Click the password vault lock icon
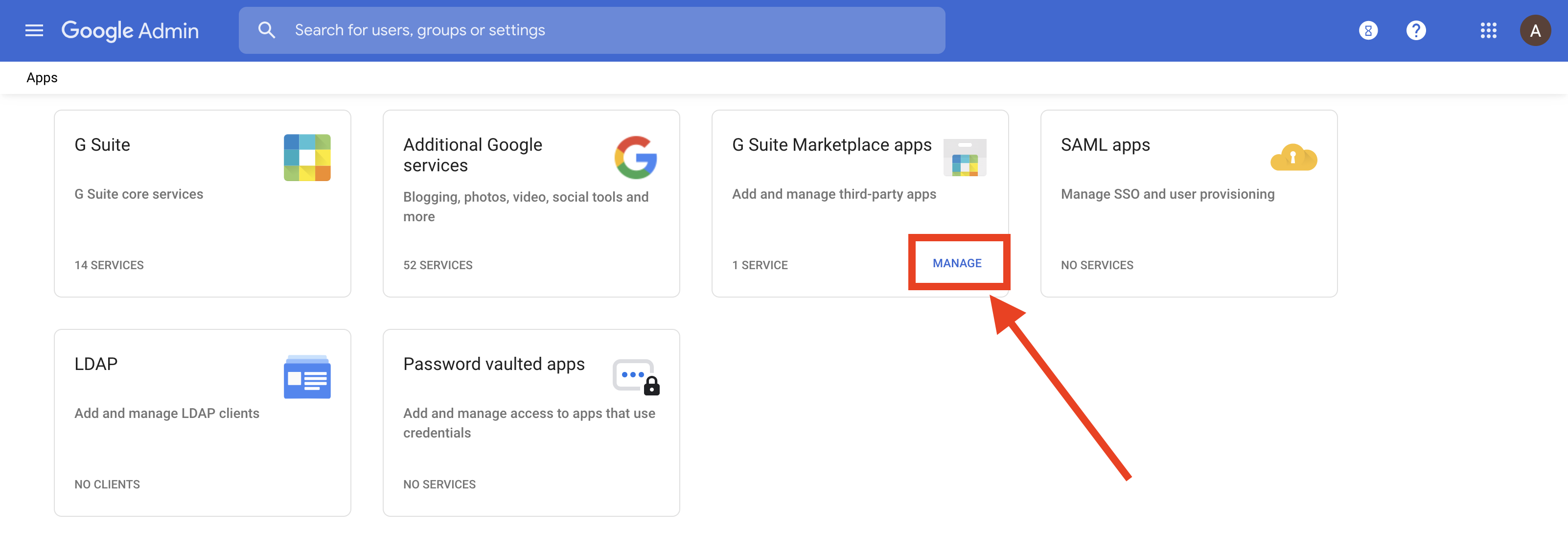The height and width of the screenshot is (554, 1568). [x=636, y=377]
